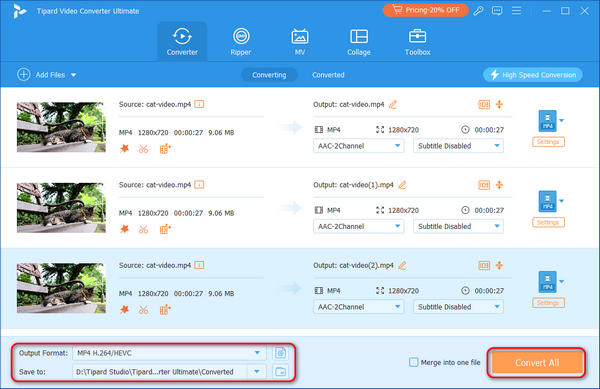Select the Converting list tab
This screenshot has width=600, height=389.
269,75
